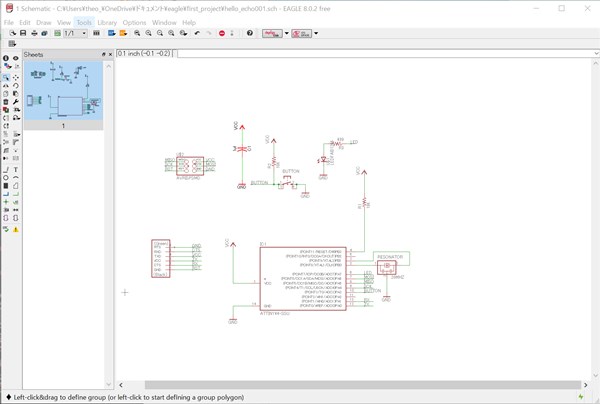
Task: Run ERC check icon
Action: click(6, 229)
